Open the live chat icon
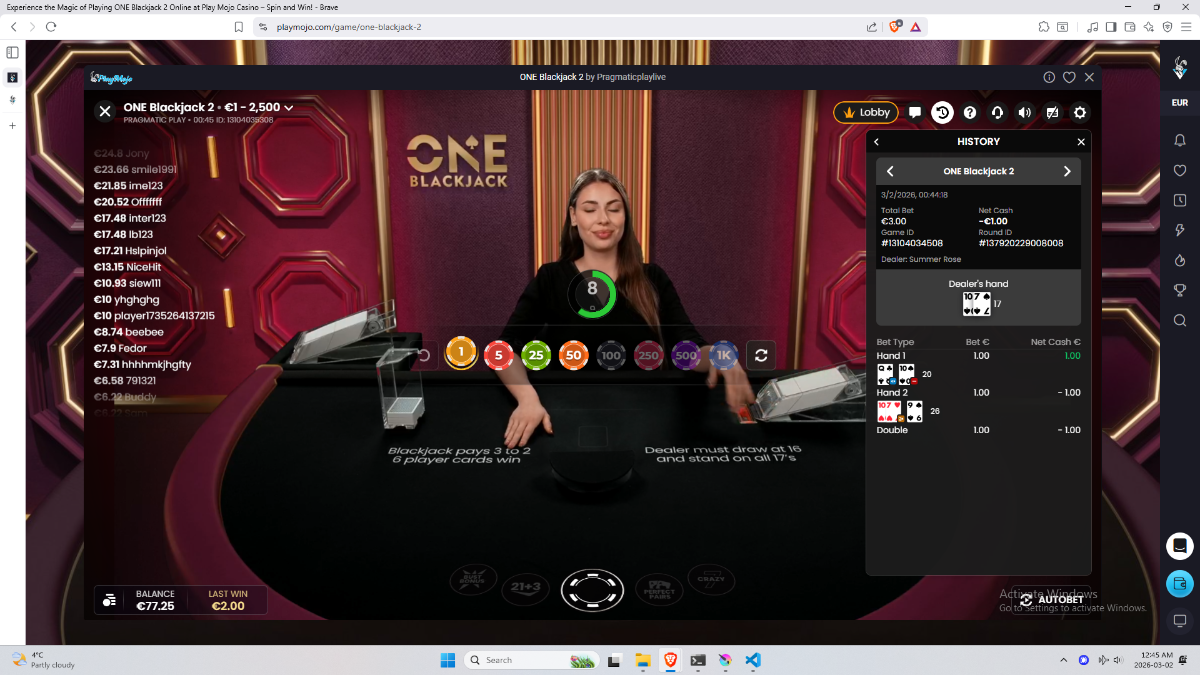This screenshot has height=675, width=1200. (915, 113)
